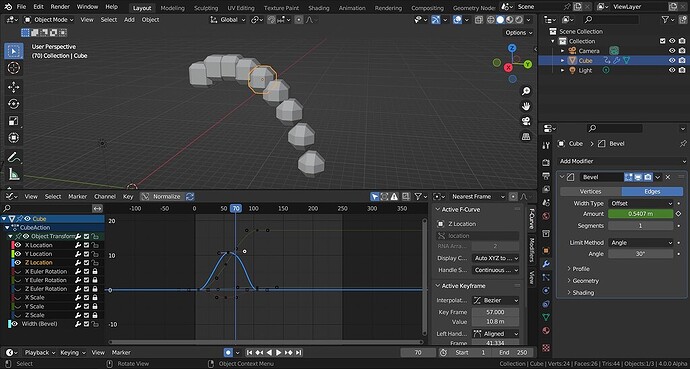Activate the Rotate tool
Image resolution: width=690 pixels, height=369 pixels.
[14, 104]
